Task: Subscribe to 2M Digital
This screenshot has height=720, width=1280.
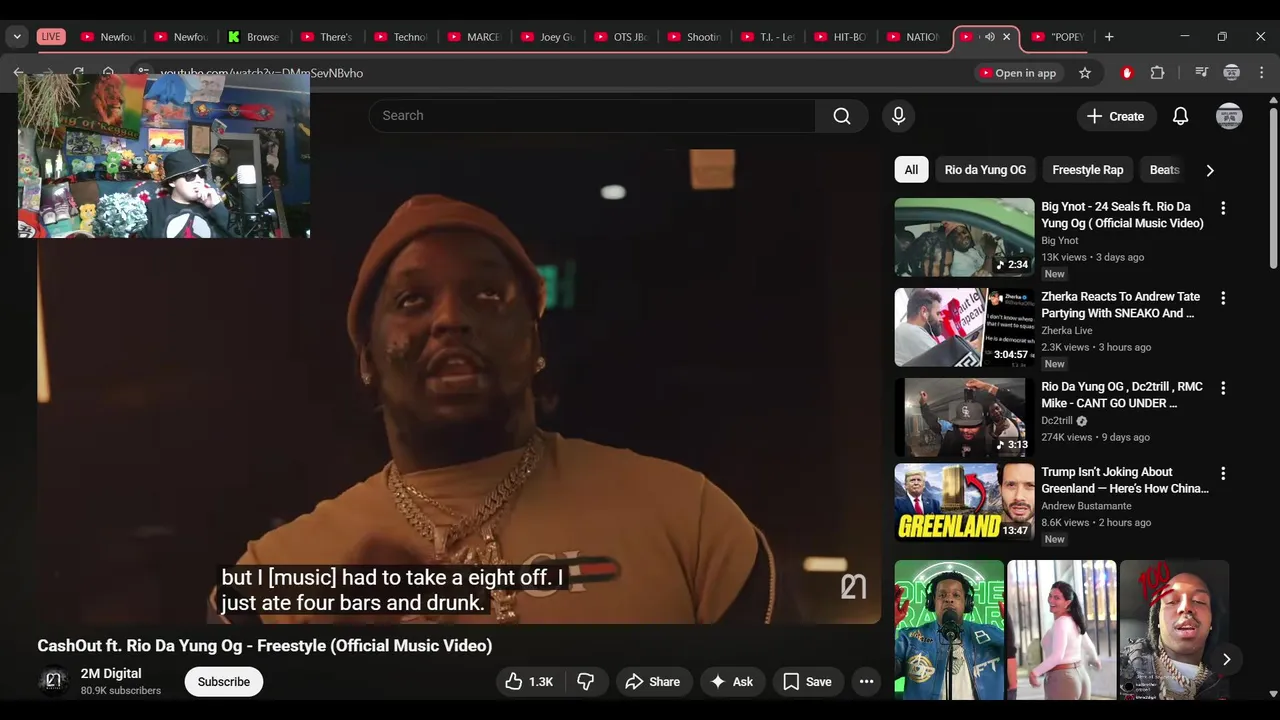Action: tap(223, 682)
